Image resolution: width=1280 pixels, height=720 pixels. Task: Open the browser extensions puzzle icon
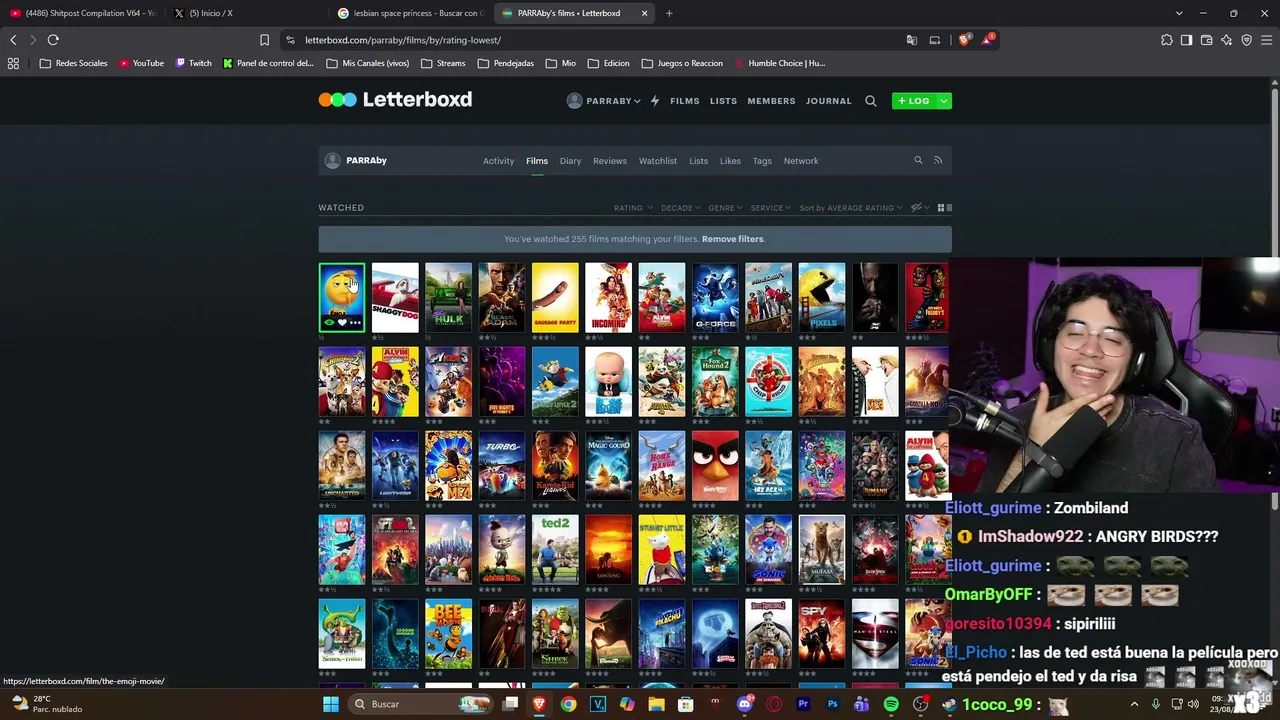pyautogui.click(x=1166, y=40)
